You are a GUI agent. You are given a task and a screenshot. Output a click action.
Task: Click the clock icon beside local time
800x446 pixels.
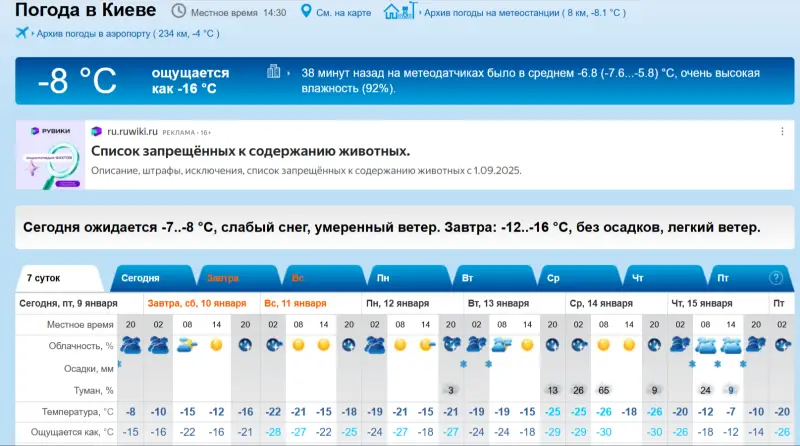[x=178, y=12]
